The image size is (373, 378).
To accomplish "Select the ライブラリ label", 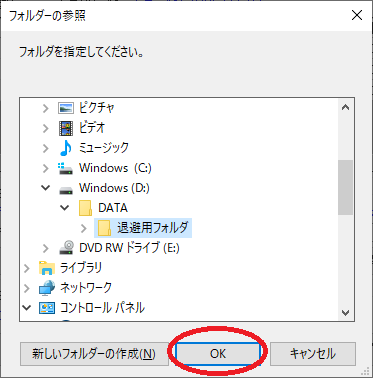I will click(x=81, y=268).
